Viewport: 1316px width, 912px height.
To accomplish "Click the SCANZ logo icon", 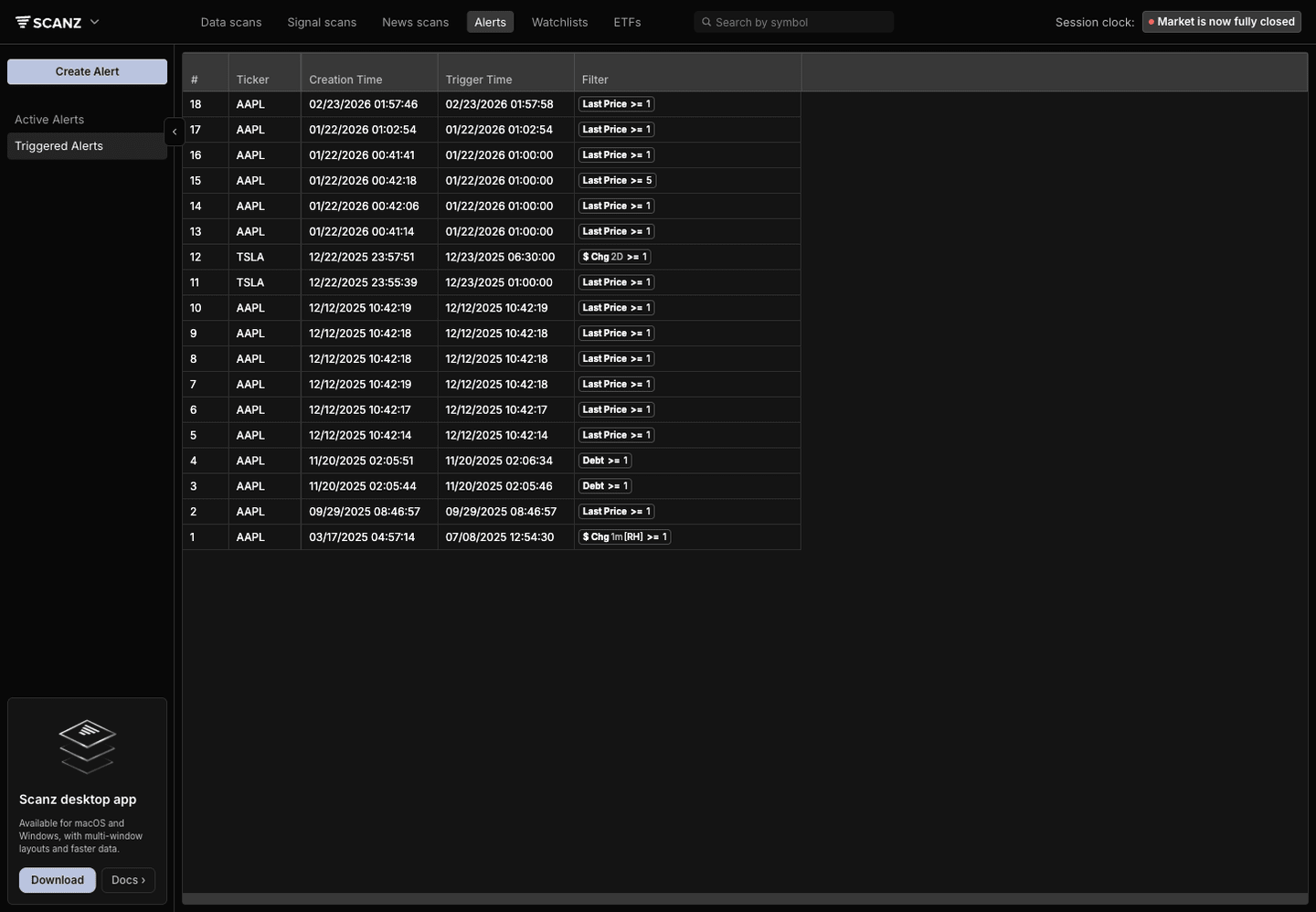I will tap(23, 22).
